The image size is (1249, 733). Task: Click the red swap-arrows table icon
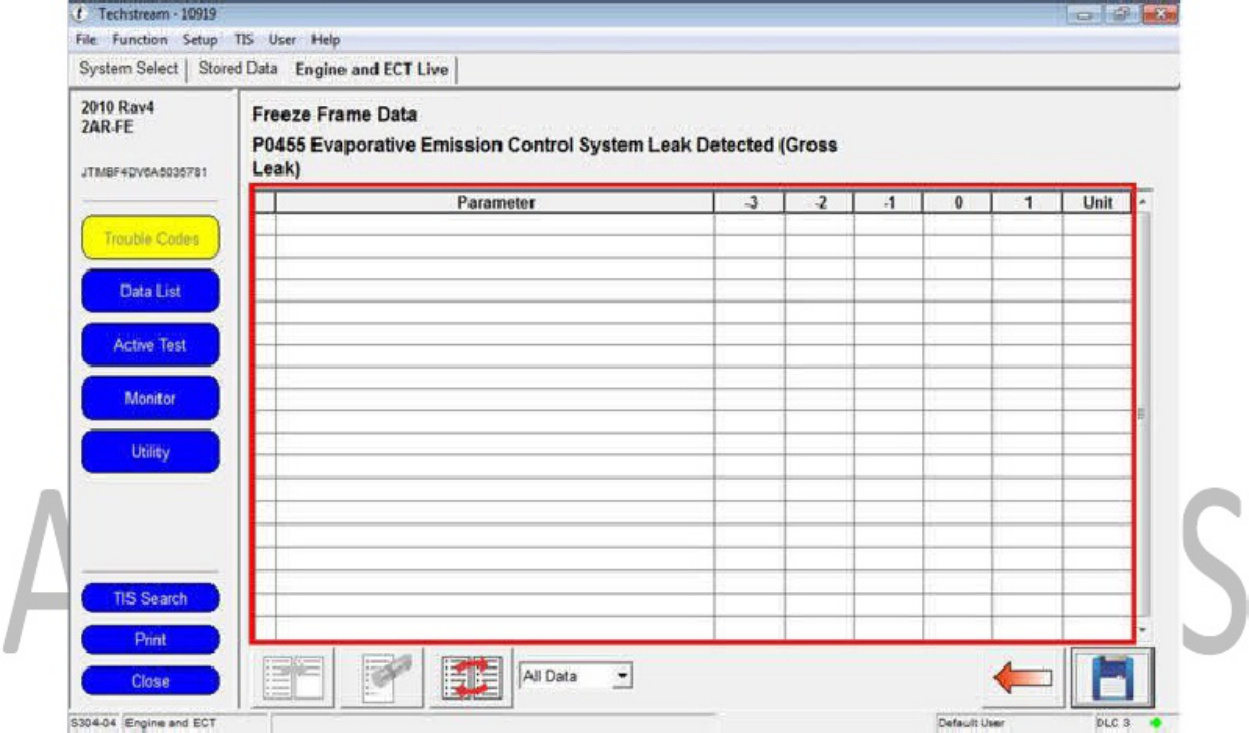pyautogui.click(x=471, y=677)
